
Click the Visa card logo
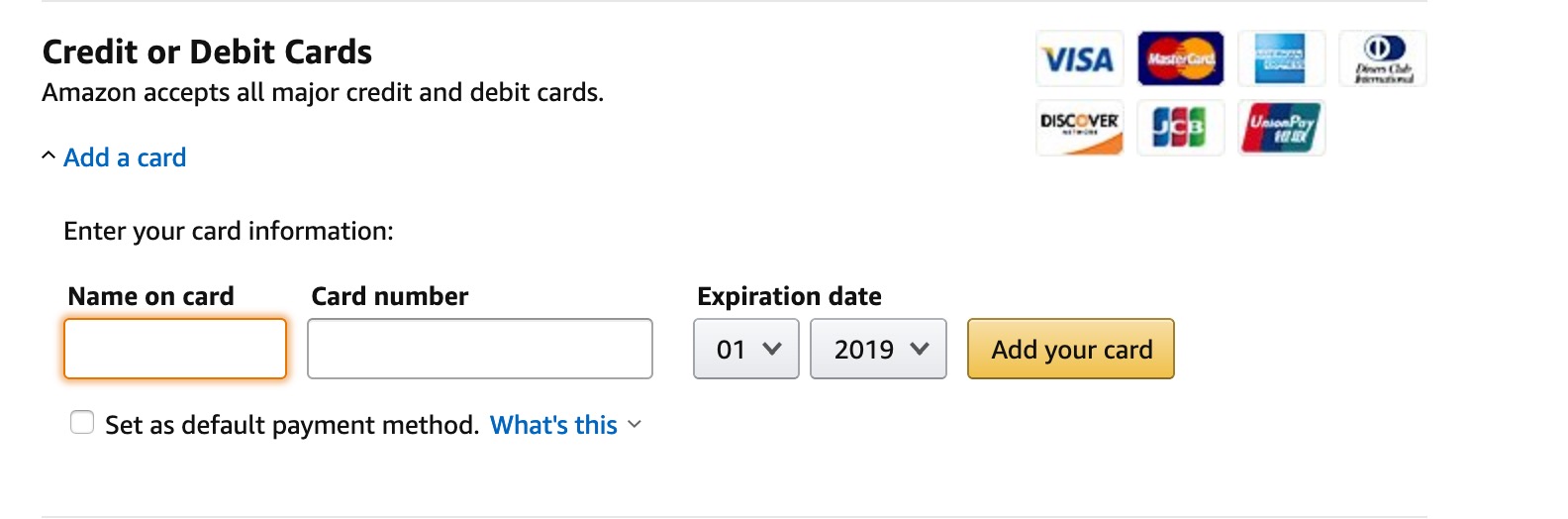click(1079, 59)
